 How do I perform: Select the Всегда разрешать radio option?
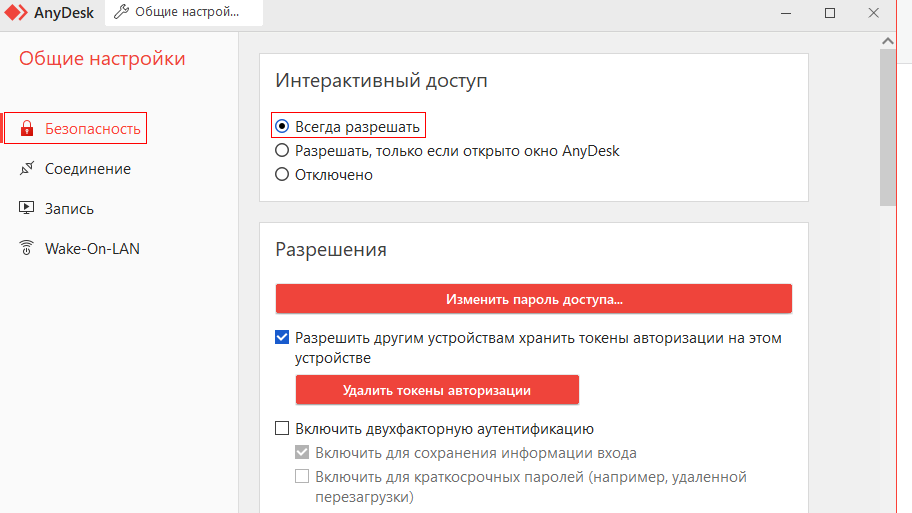click(x=283, y=127)
